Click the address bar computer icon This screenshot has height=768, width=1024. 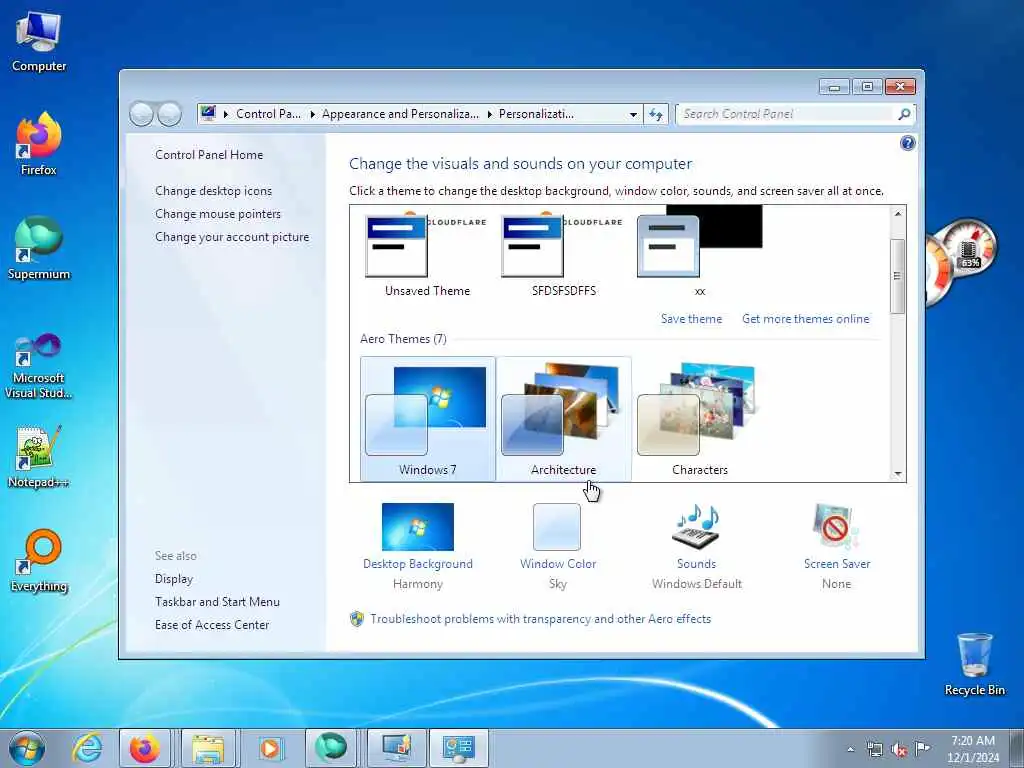point(208,114)
